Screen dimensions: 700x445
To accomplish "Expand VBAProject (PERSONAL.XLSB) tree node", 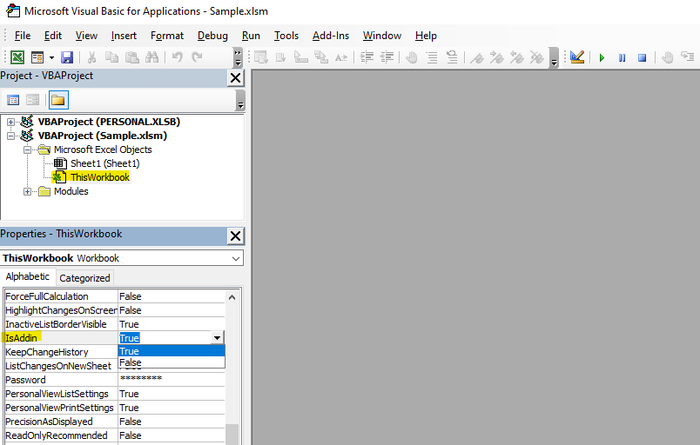I will [x=11, y=122].
